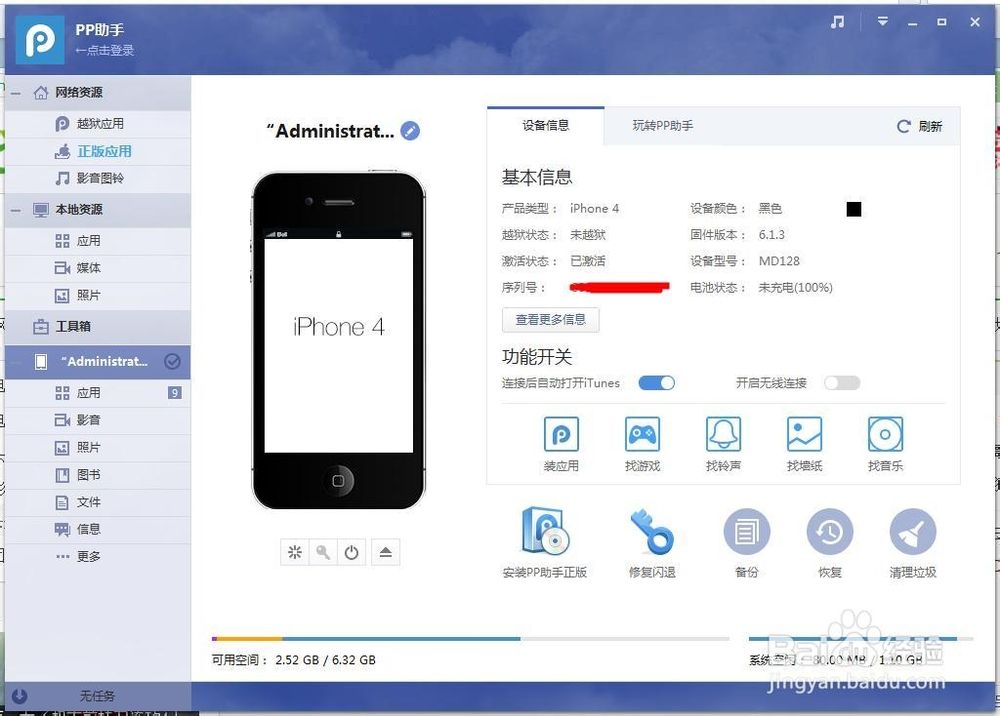The width and height of the screenshot is (1000, 716).
Task: Click the black device color swatch
Action: click(x=854, y=209)
